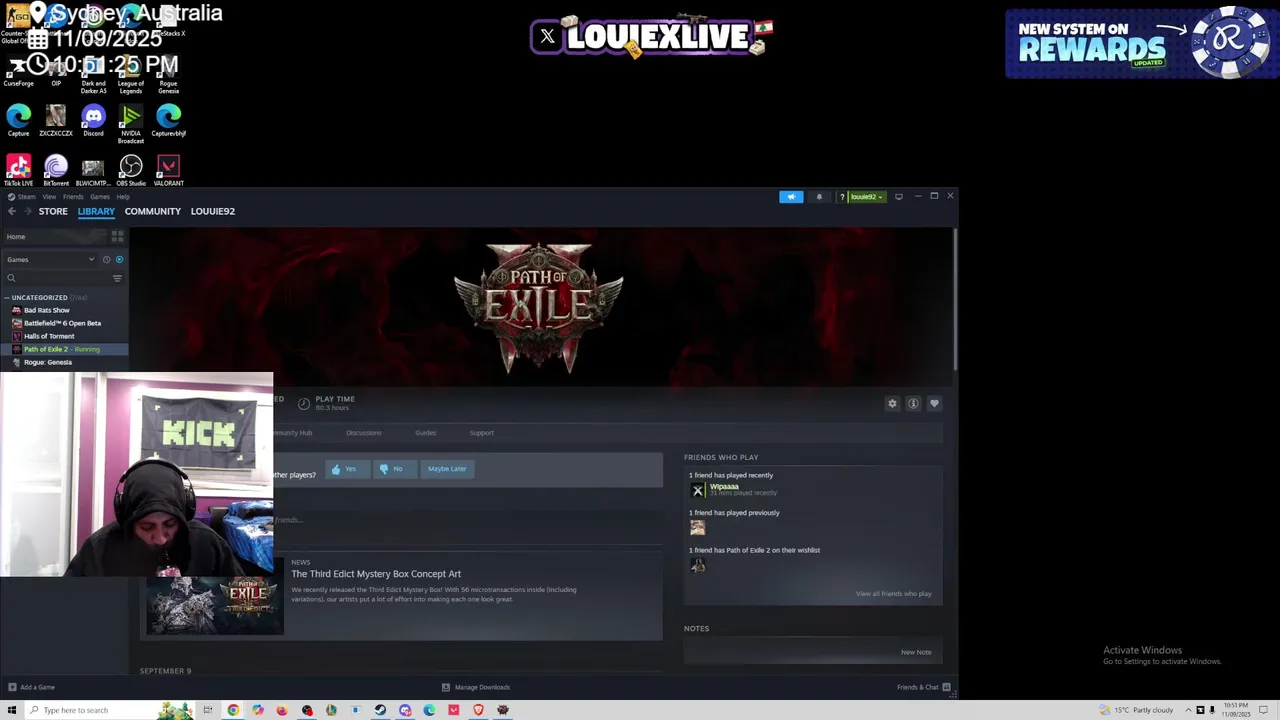Open the Games menu
The width and height of the screenshot is (1280, 720).
[100, 197]
